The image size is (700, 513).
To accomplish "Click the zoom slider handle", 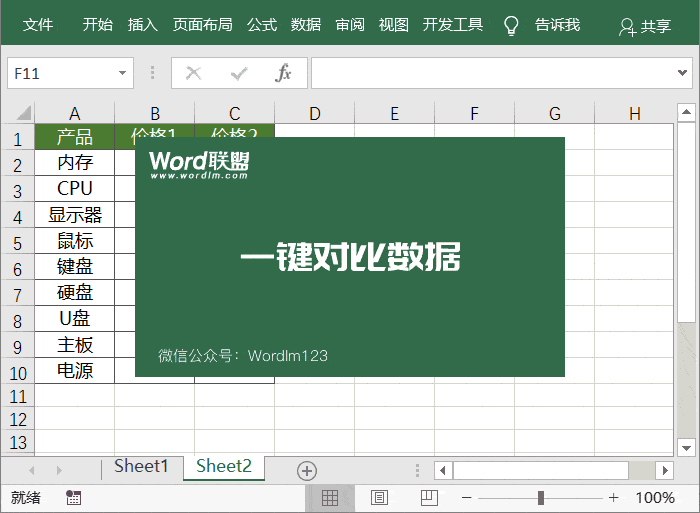I will tap(541, 497).
